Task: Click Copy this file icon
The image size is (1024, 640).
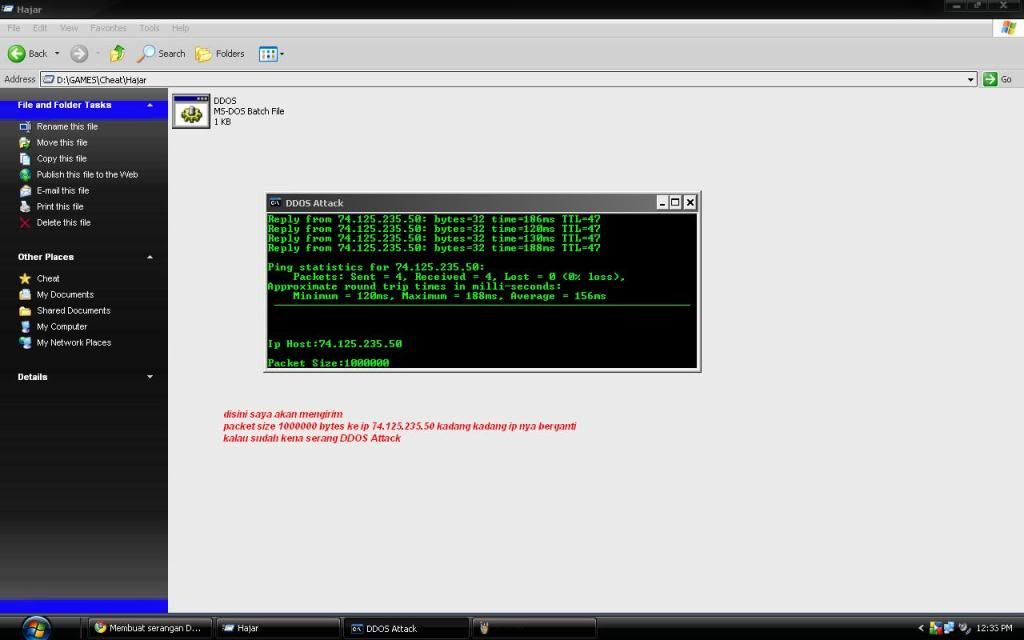Action: pos(25,159)
